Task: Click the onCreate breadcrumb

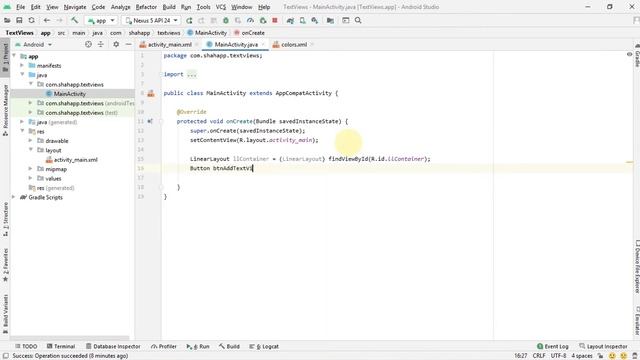Action: (249, 33)
